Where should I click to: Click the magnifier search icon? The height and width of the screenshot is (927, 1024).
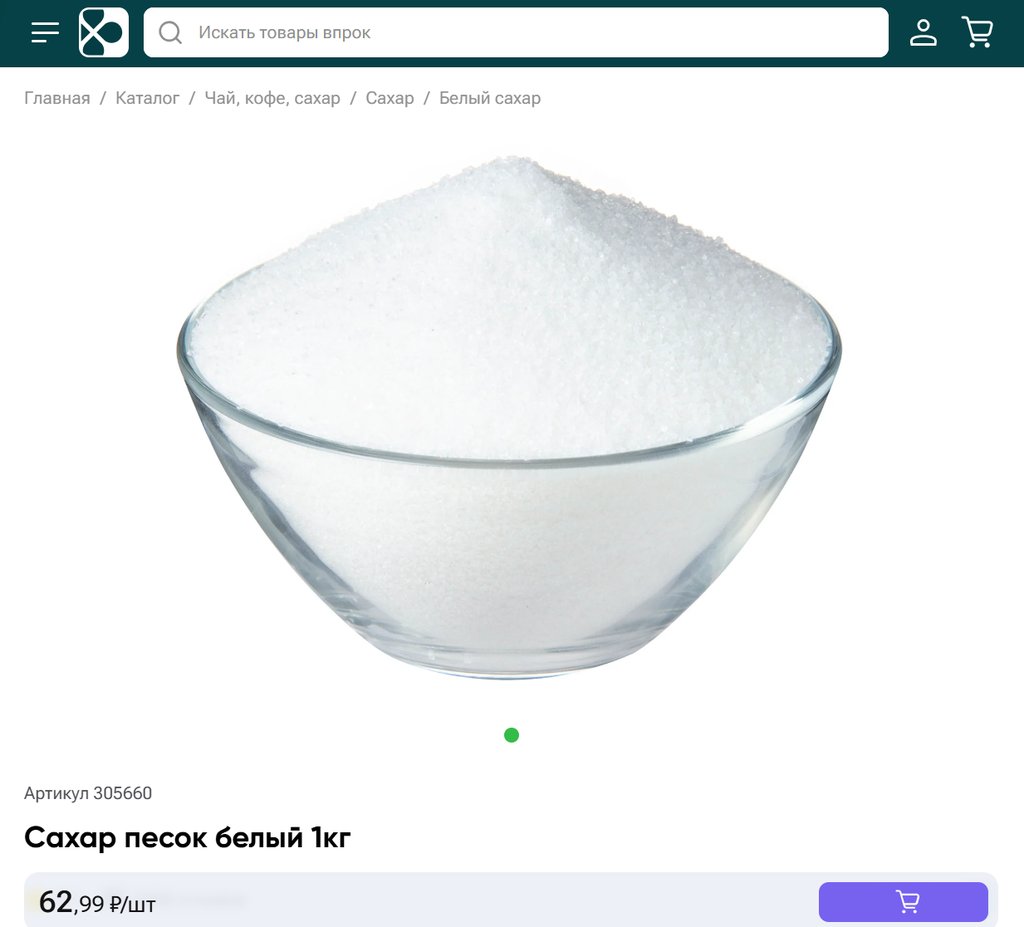(x=170, y=32)
